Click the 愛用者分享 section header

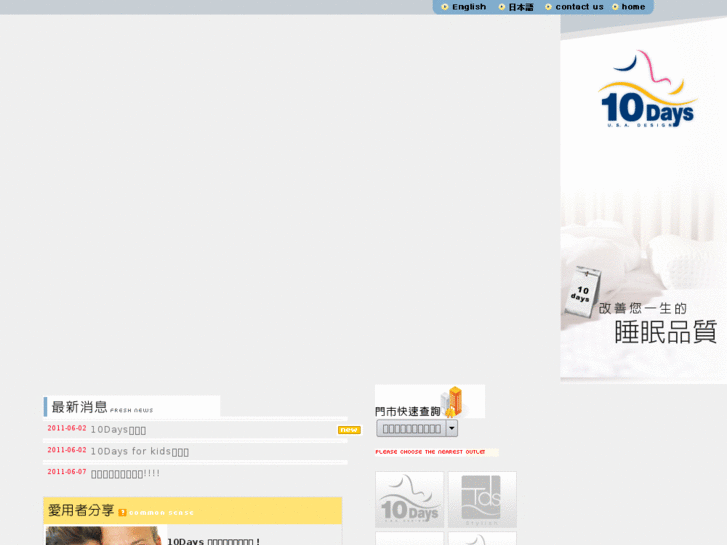(193, 511)
